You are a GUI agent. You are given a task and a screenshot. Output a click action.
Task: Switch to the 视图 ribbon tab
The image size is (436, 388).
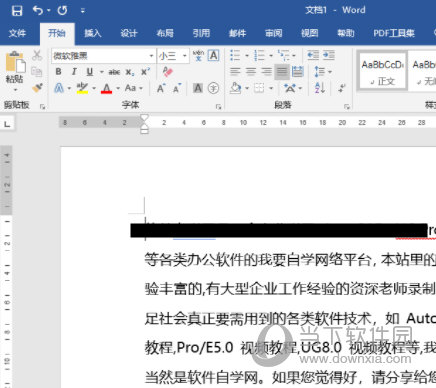[x=310, y=33]
